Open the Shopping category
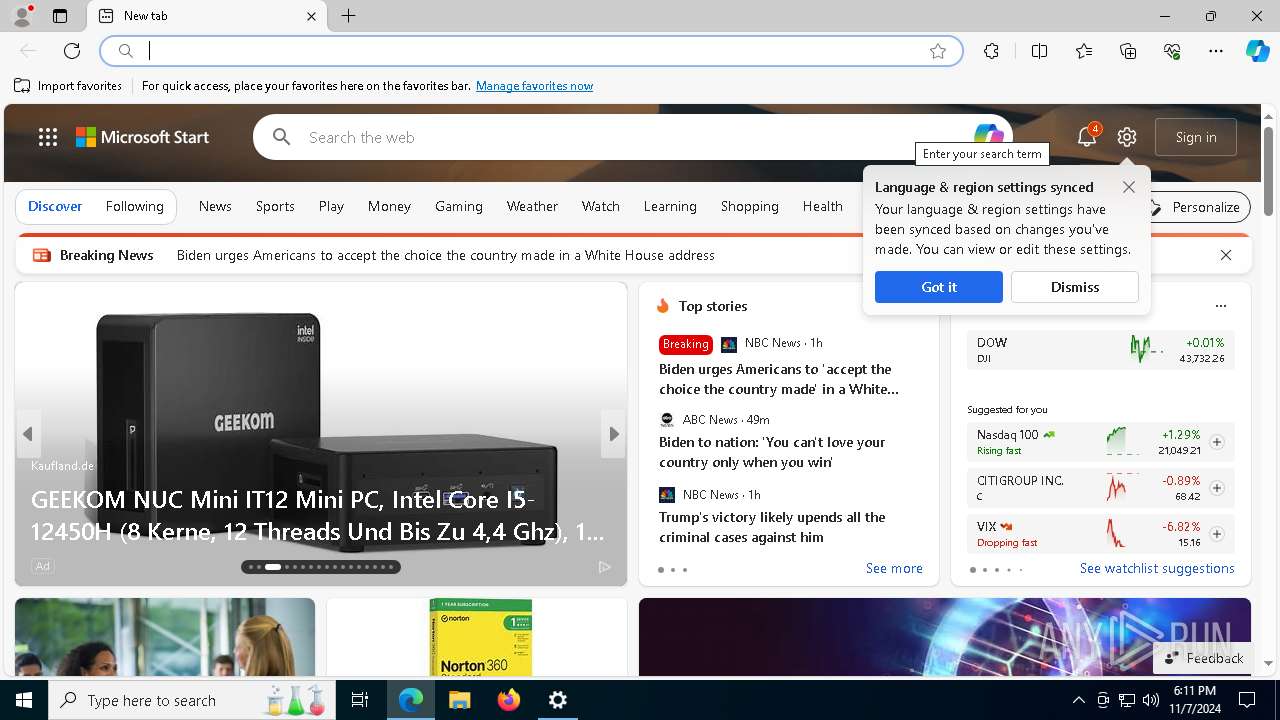Viewport: 1280px width, 720px height. pyautogui.click(x=749, y=206)
